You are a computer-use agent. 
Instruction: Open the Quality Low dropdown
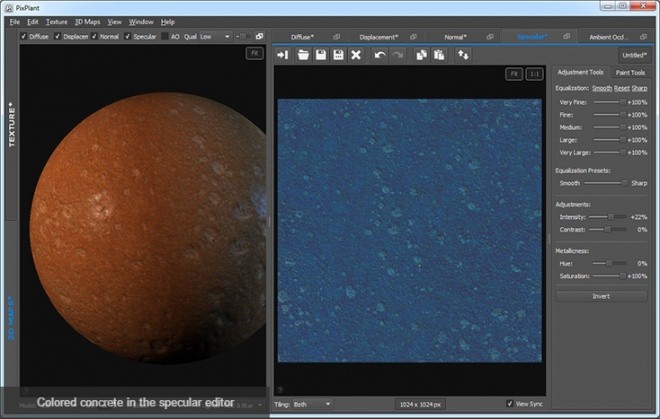pyautogui.click(x=216, y=37)
